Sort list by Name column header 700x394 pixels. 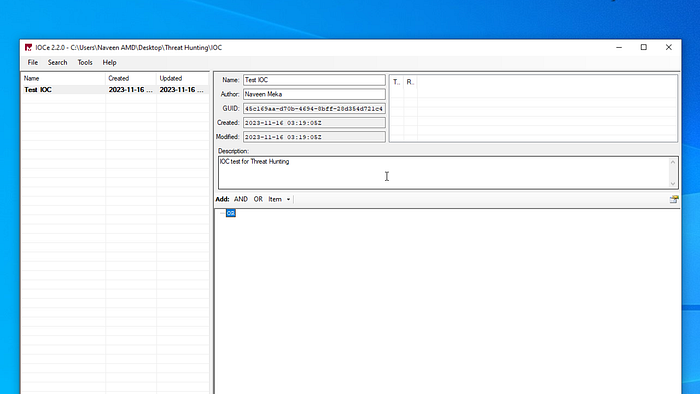63,79
